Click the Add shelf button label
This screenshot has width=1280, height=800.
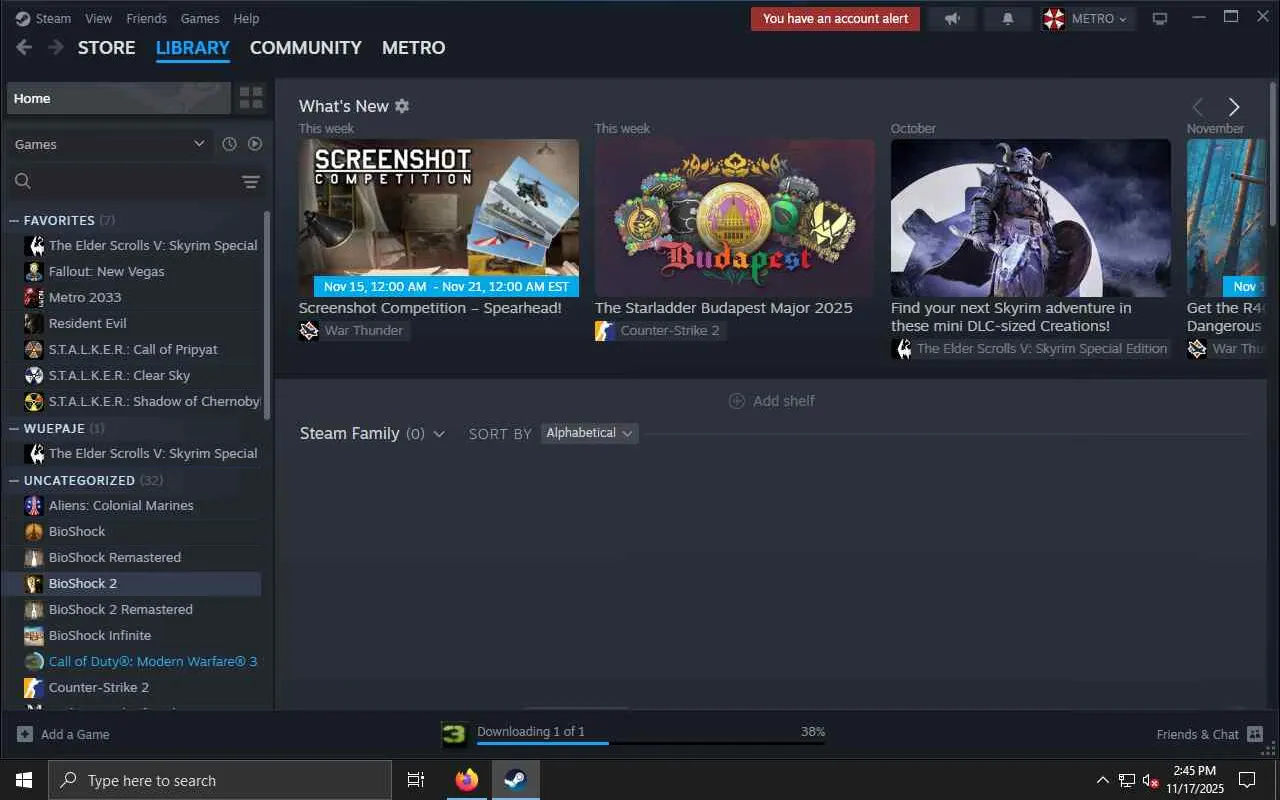pos(784,401)
